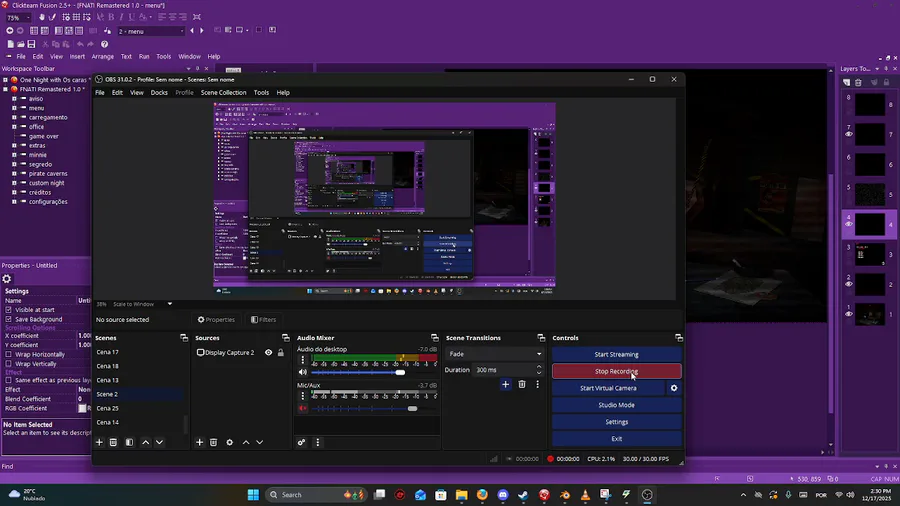This screenshot has height=506, width=900.
Task: Select the hand pan tool in Clickteam
Action: 42,17
